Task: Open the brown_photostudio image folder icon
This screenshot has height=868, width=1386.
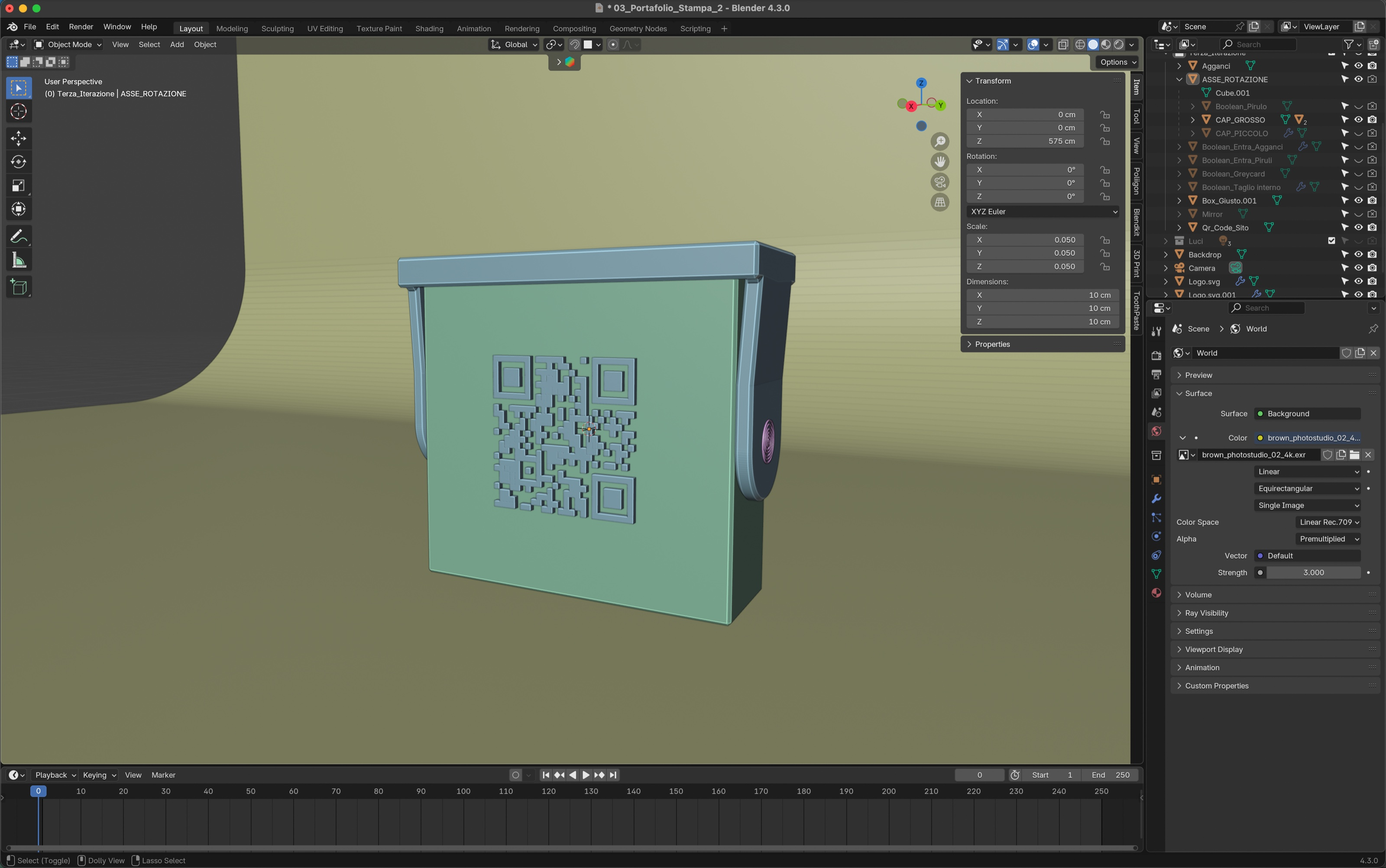Action: coord(1354,455)
